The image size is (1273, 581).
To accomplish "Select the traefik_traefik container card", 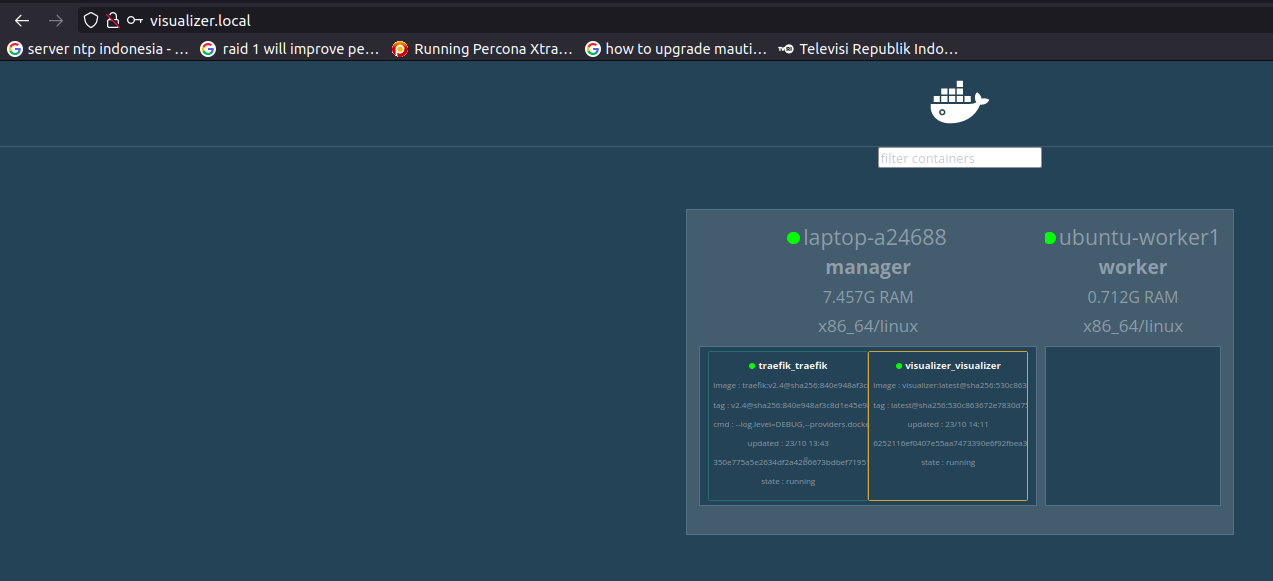I will pyautogui.click(x=787, y=425).
